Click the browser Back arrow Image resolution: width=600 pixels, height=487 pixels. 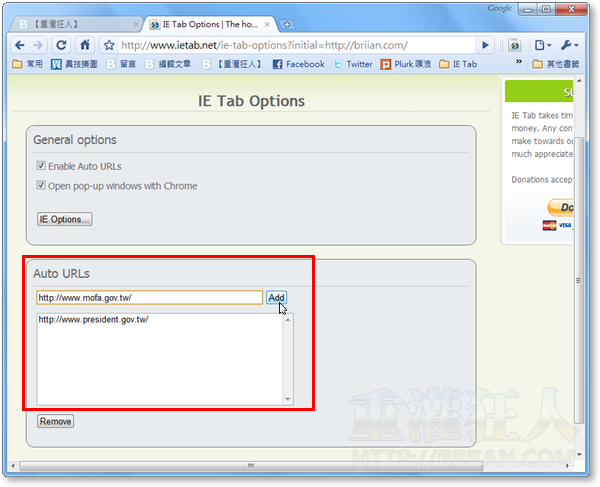tap(20, 45)
